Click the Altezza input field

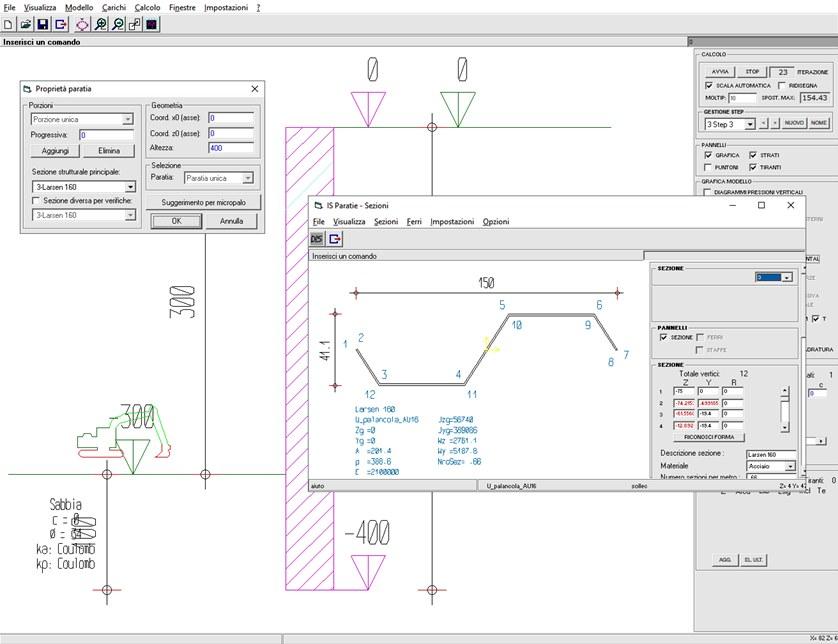[230, 147]
